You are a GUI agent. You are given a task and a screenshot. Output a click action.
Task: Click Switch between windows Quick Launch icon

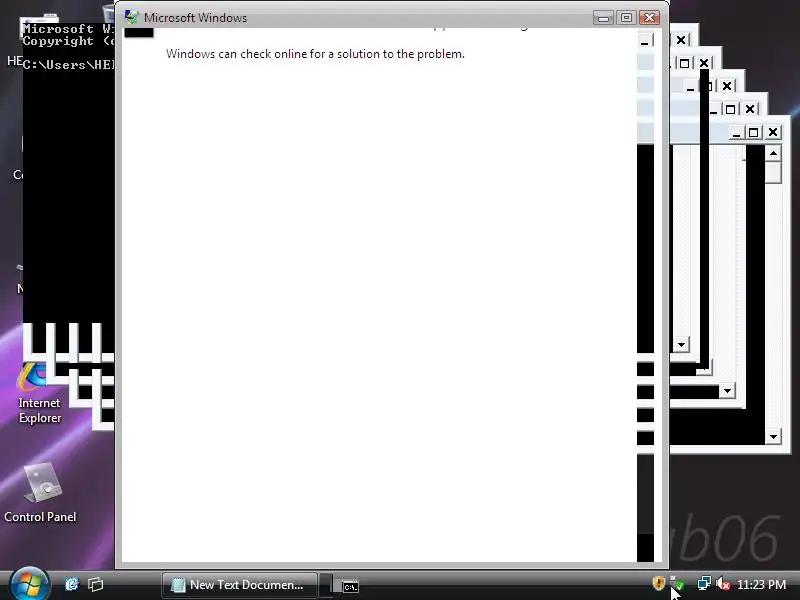pos(95,584)
